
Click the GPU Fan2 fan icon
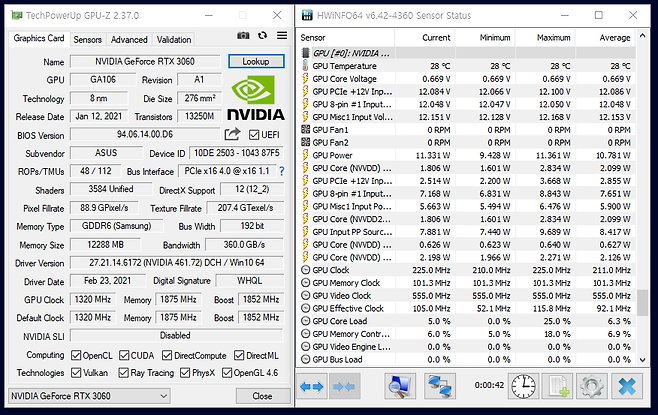306,142
